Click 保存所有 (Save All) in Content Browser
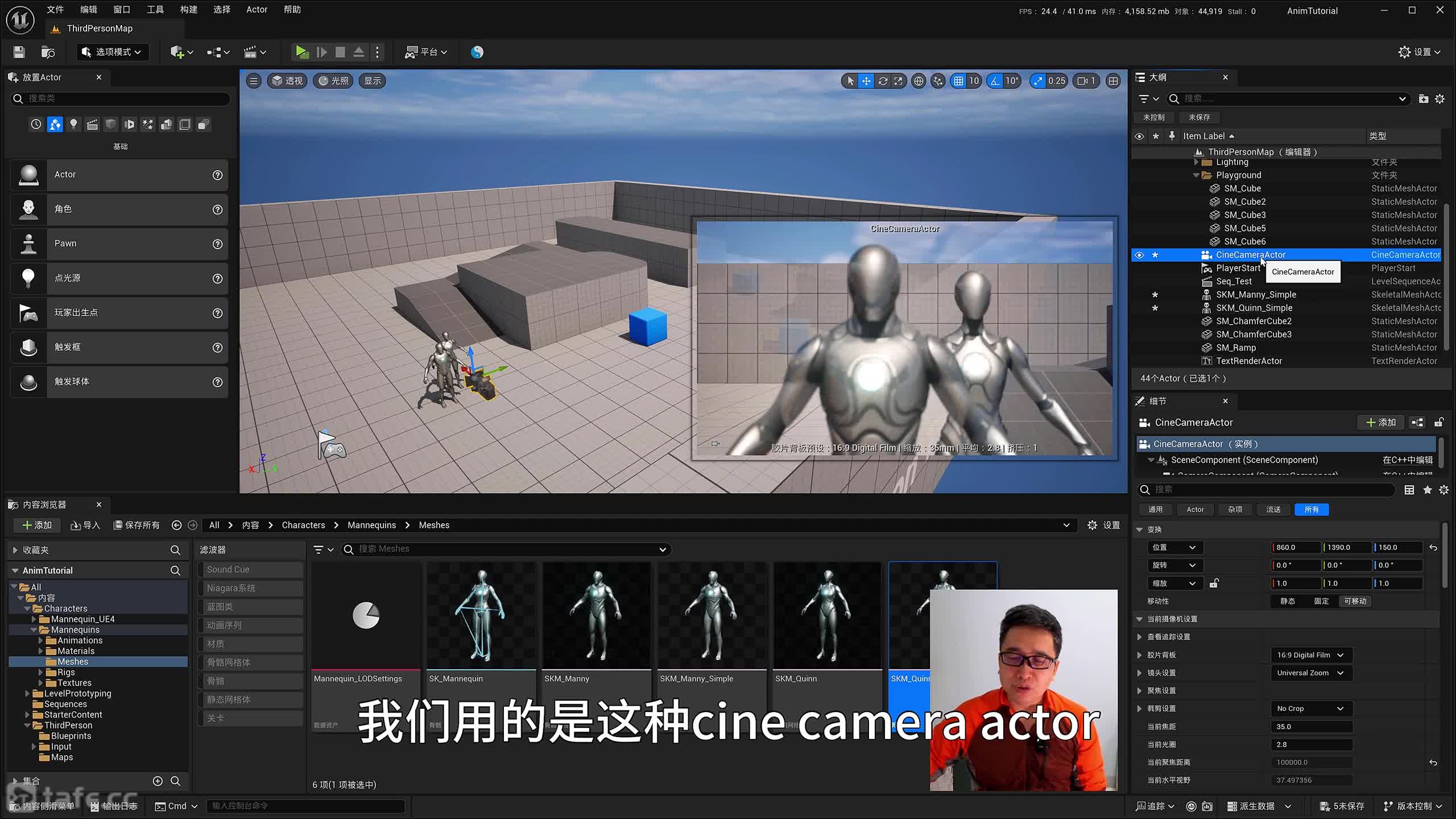 coord(136,525)
